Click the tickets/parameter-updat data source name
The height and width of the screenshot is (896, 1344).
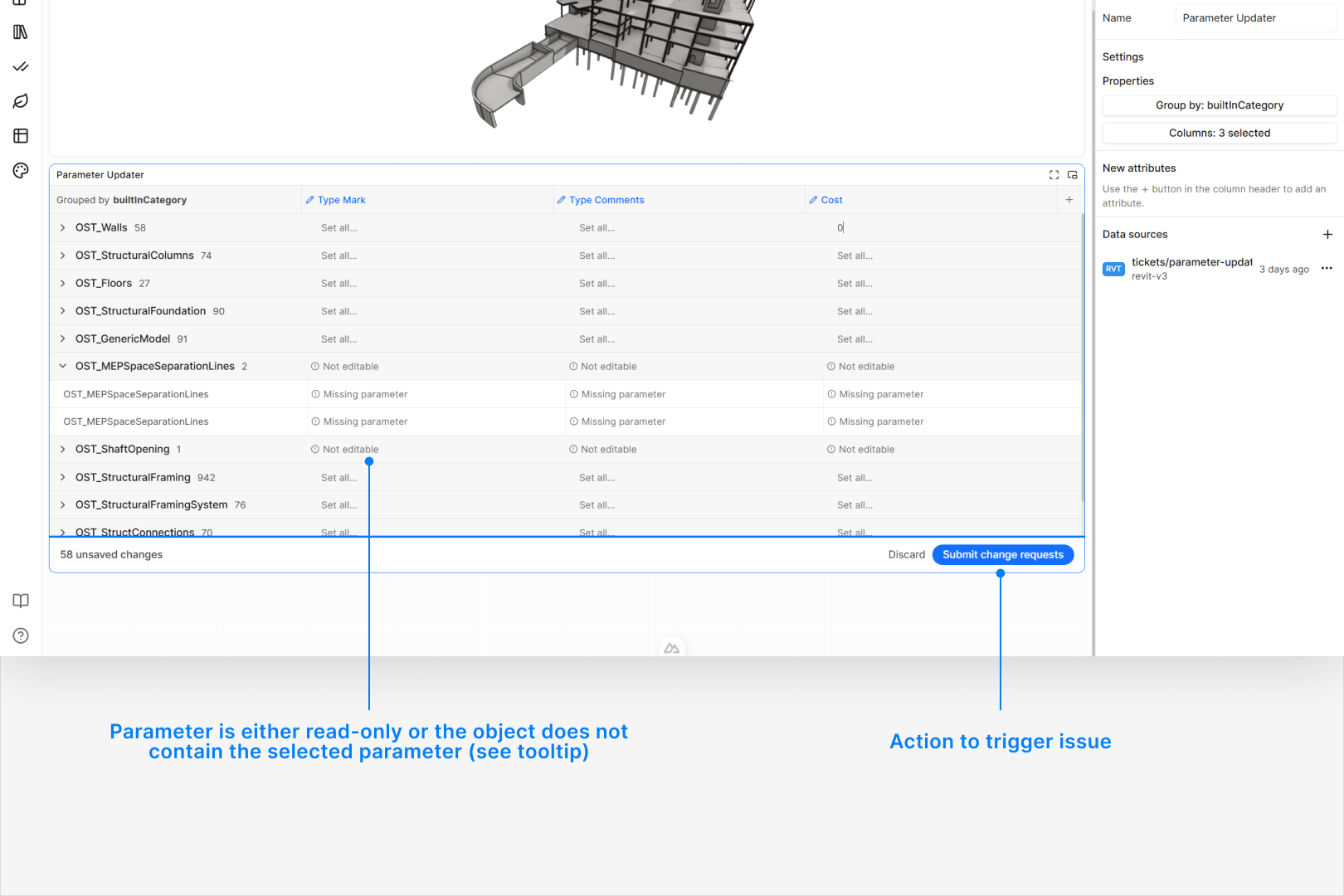1192,262
